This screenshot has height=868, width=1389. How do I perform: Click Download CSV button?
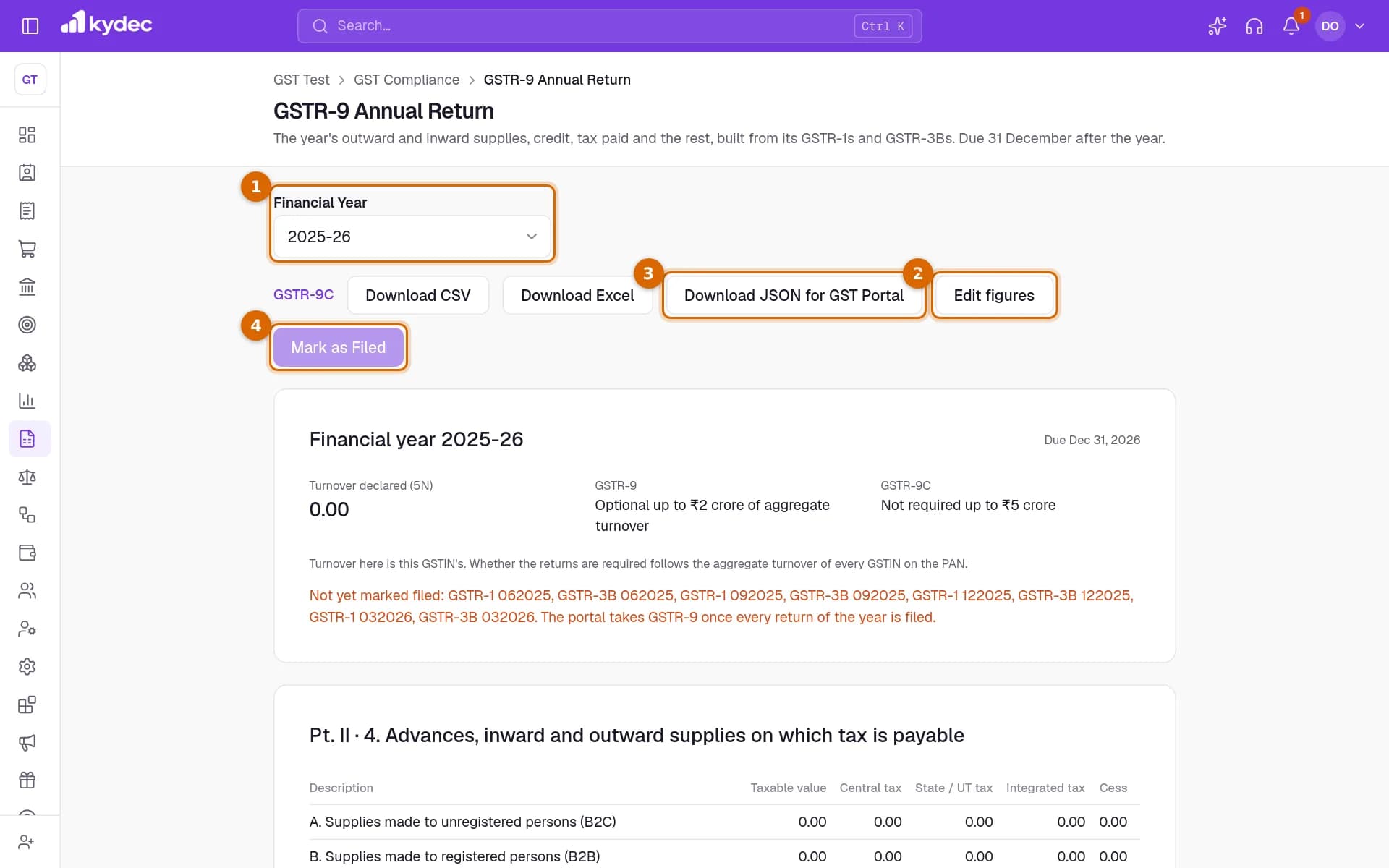pyautogui.click(x=418, y=295)
